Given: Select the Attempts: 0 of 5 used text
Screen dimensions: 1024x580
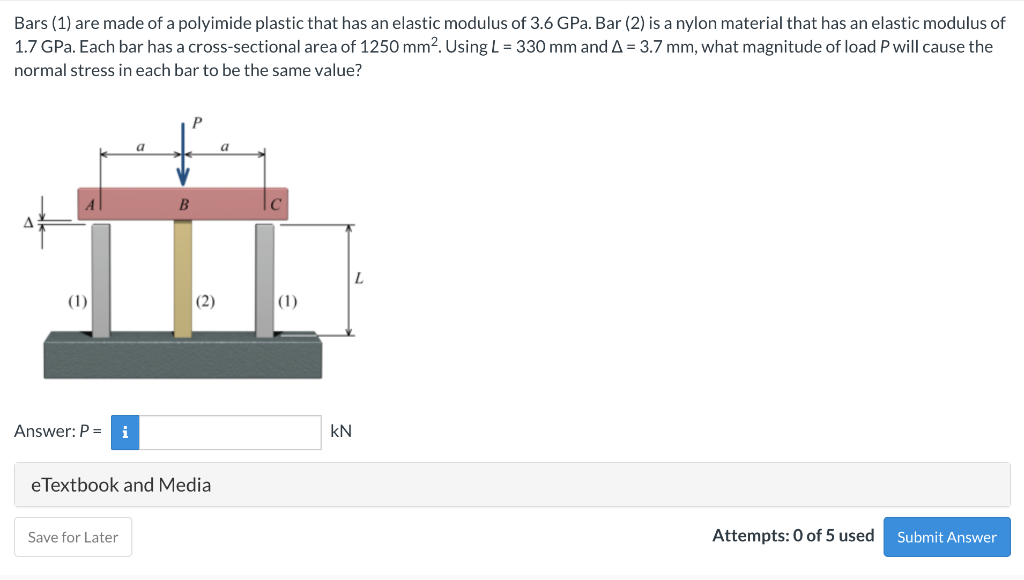Looking at the screenshot, I should click(794, 536).
